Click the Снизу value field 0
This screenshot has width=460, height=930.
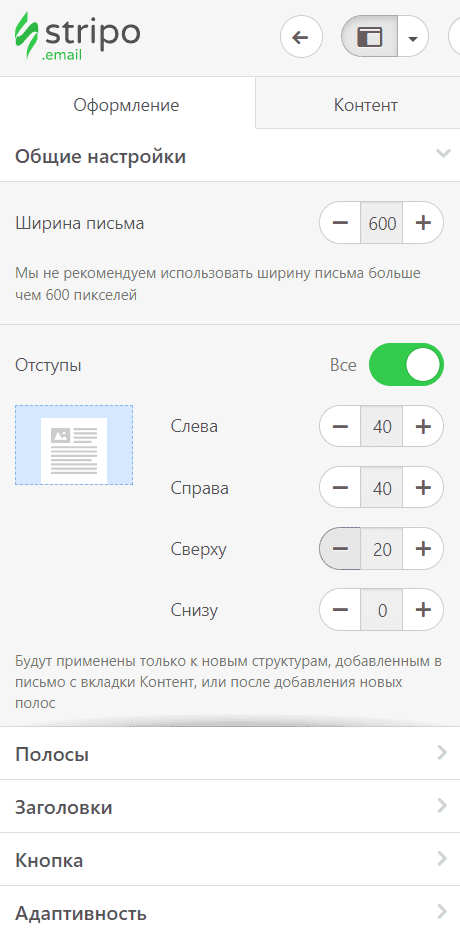[382, 610]
